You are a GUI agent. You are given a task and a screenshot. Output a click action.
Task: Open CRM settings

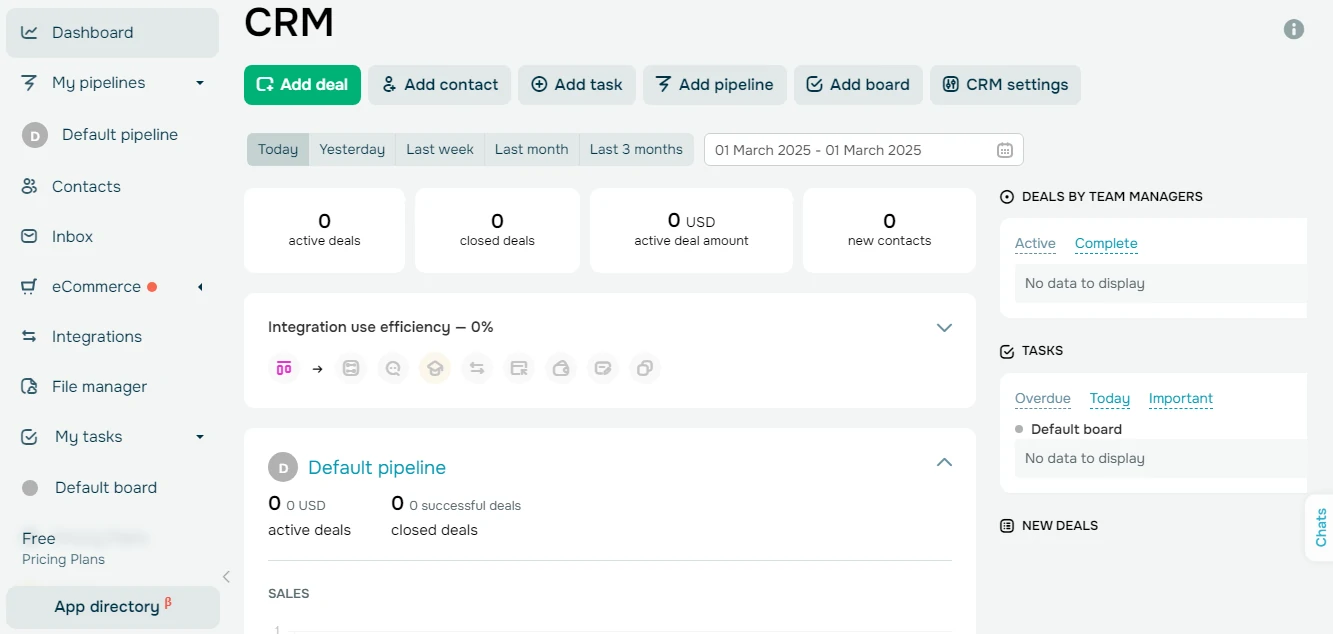tap(1005, 85)
